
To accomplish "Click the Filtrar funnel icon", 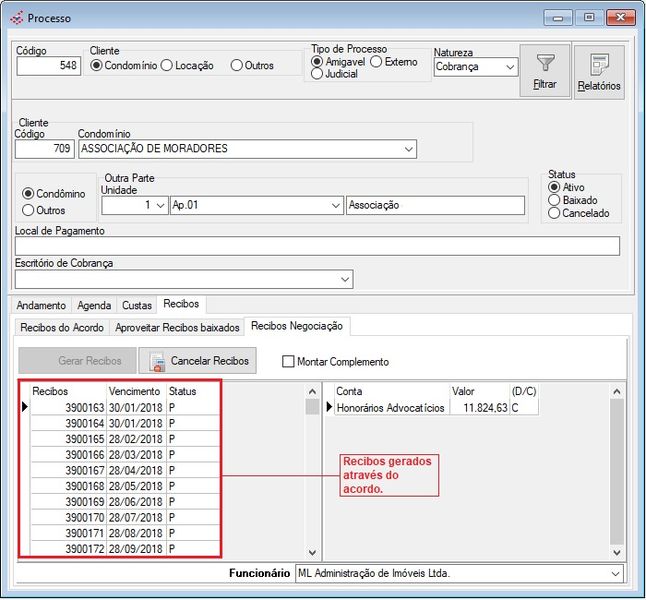I will (545, 64).
